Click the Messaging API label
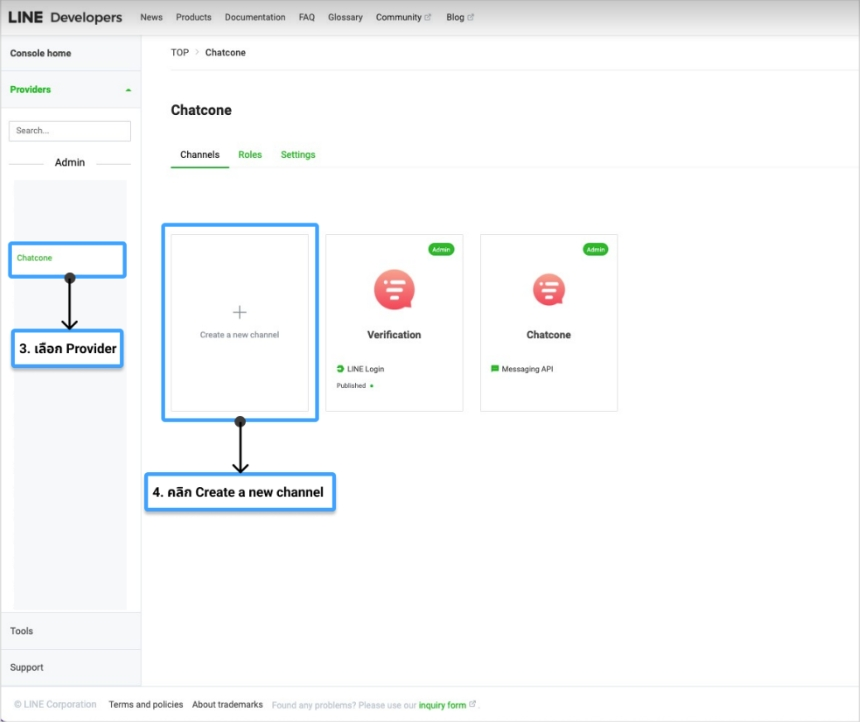Viewport: 860px width, 722px height. coord(527,369)
